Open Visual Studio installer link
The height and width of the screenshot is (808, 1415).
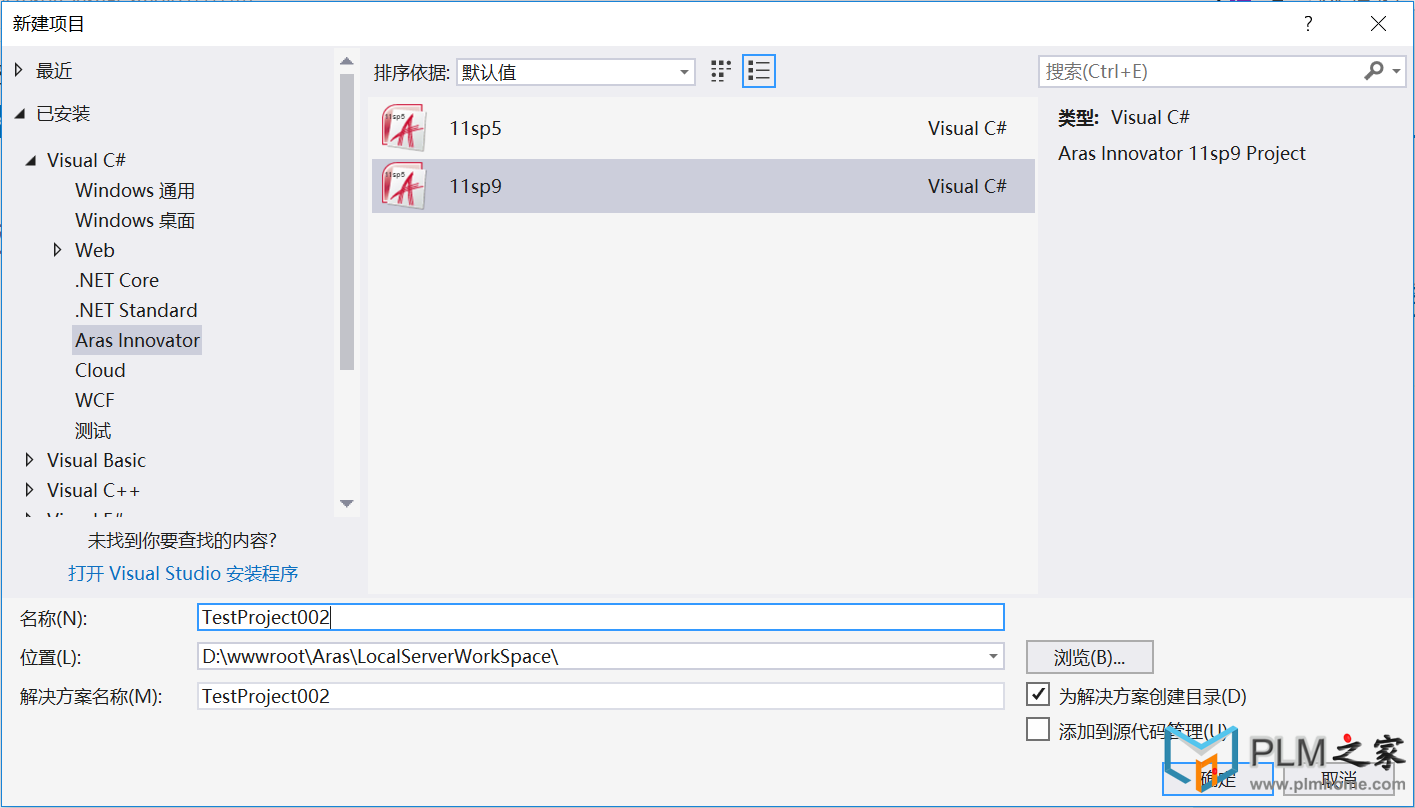point(183,573)
